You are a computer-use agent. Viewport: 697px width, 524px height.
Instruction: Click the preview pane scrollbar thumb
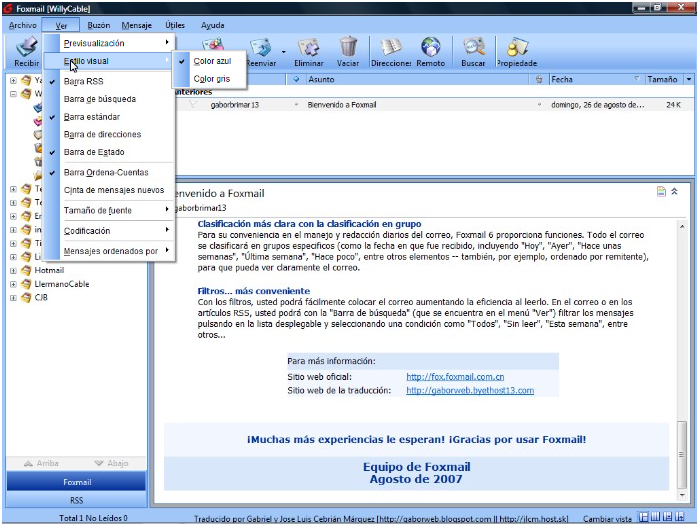(682, 454)
